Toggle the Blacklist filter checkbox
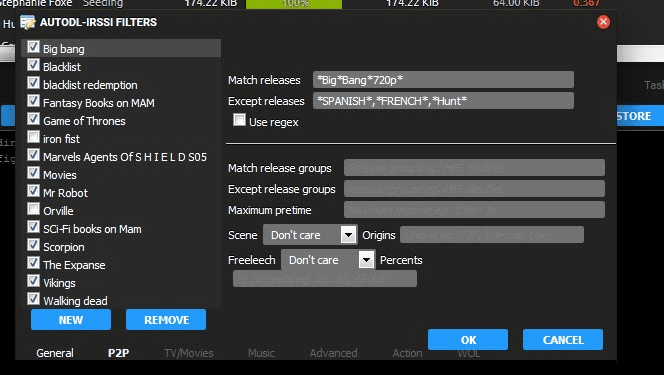 coord(33,65)
